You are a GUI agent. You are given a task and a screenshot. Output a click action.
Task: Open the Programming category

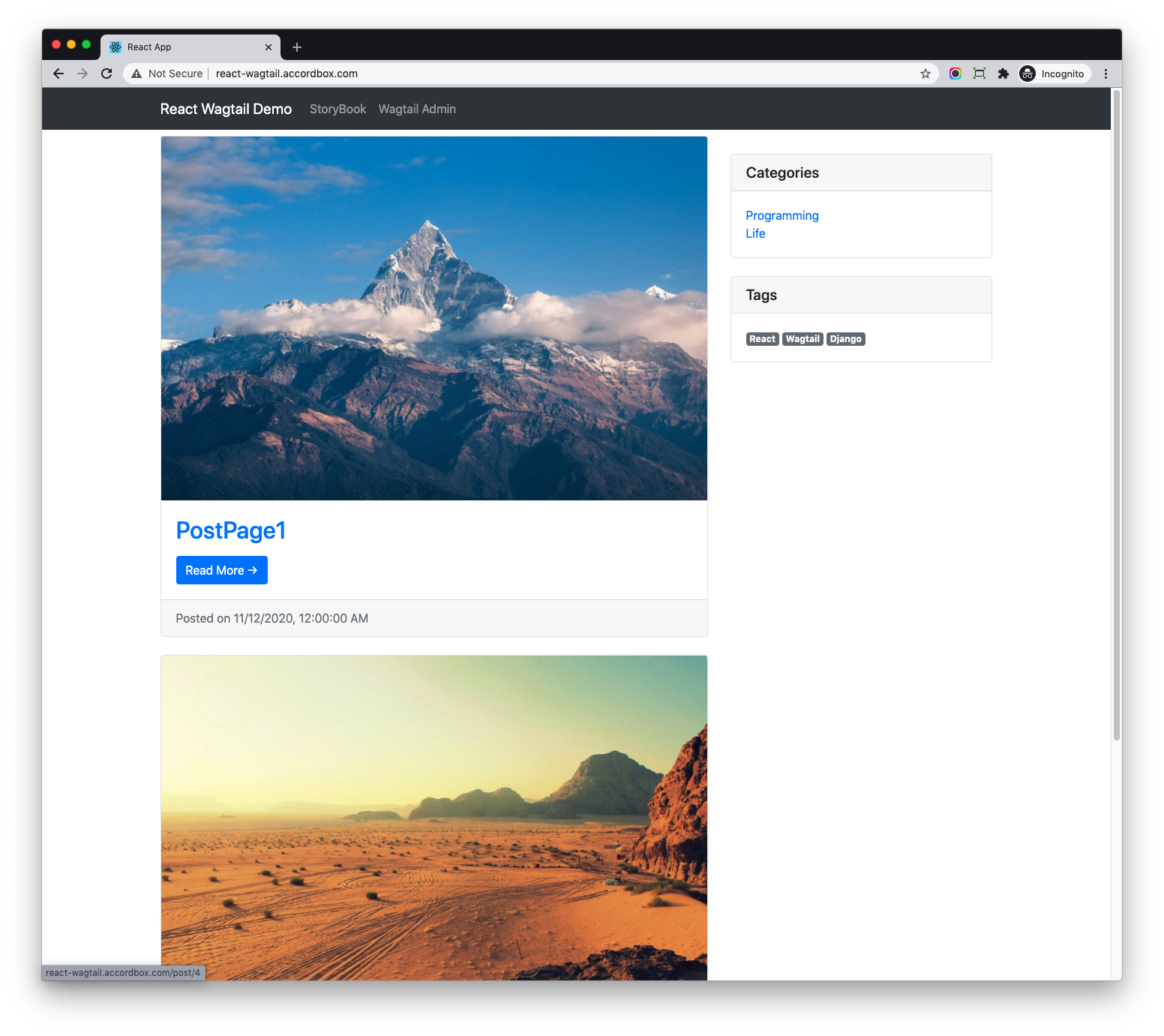pyautogui.click(x=782, y=215)
